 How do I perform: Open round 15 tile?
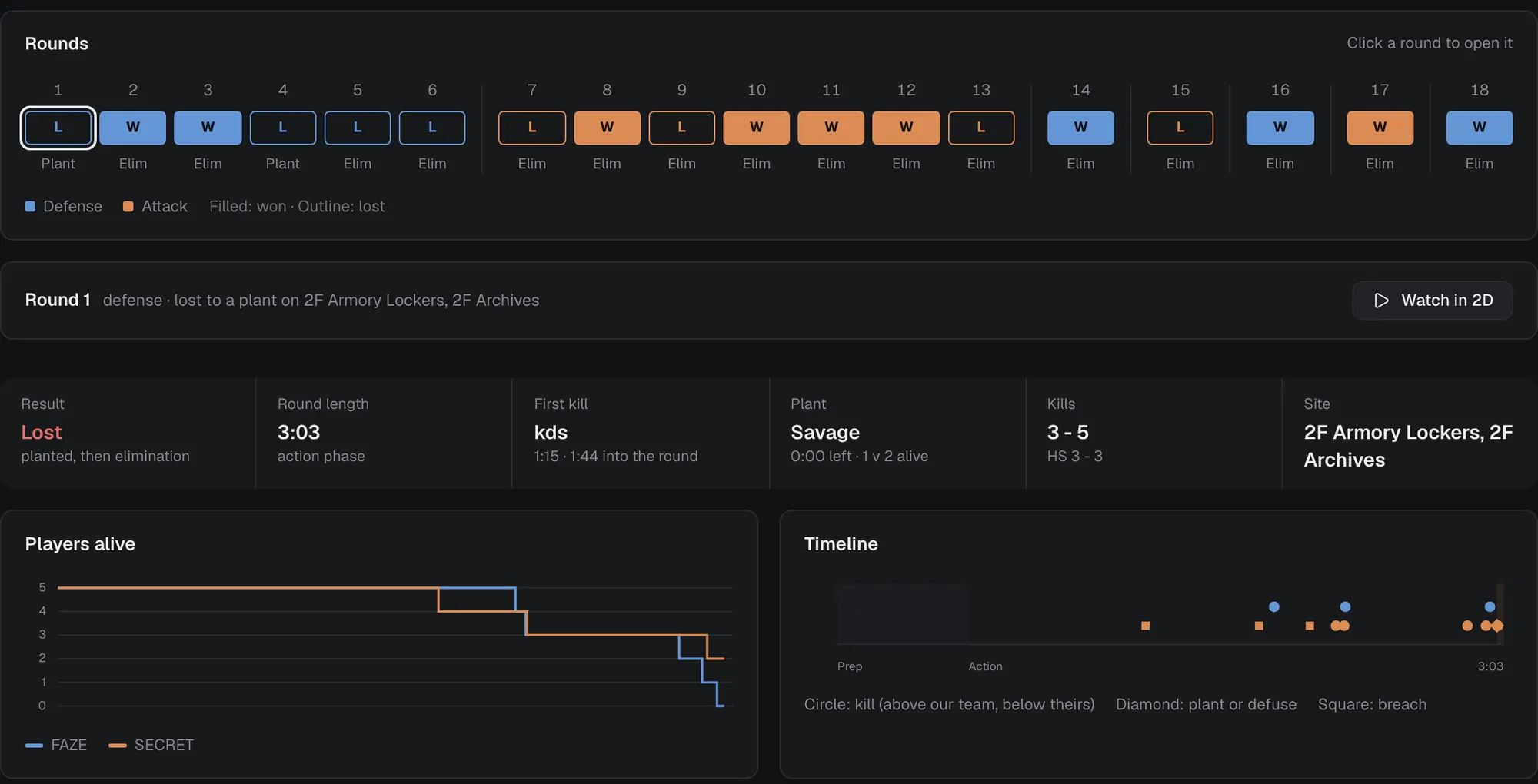tap(1180, 128)
